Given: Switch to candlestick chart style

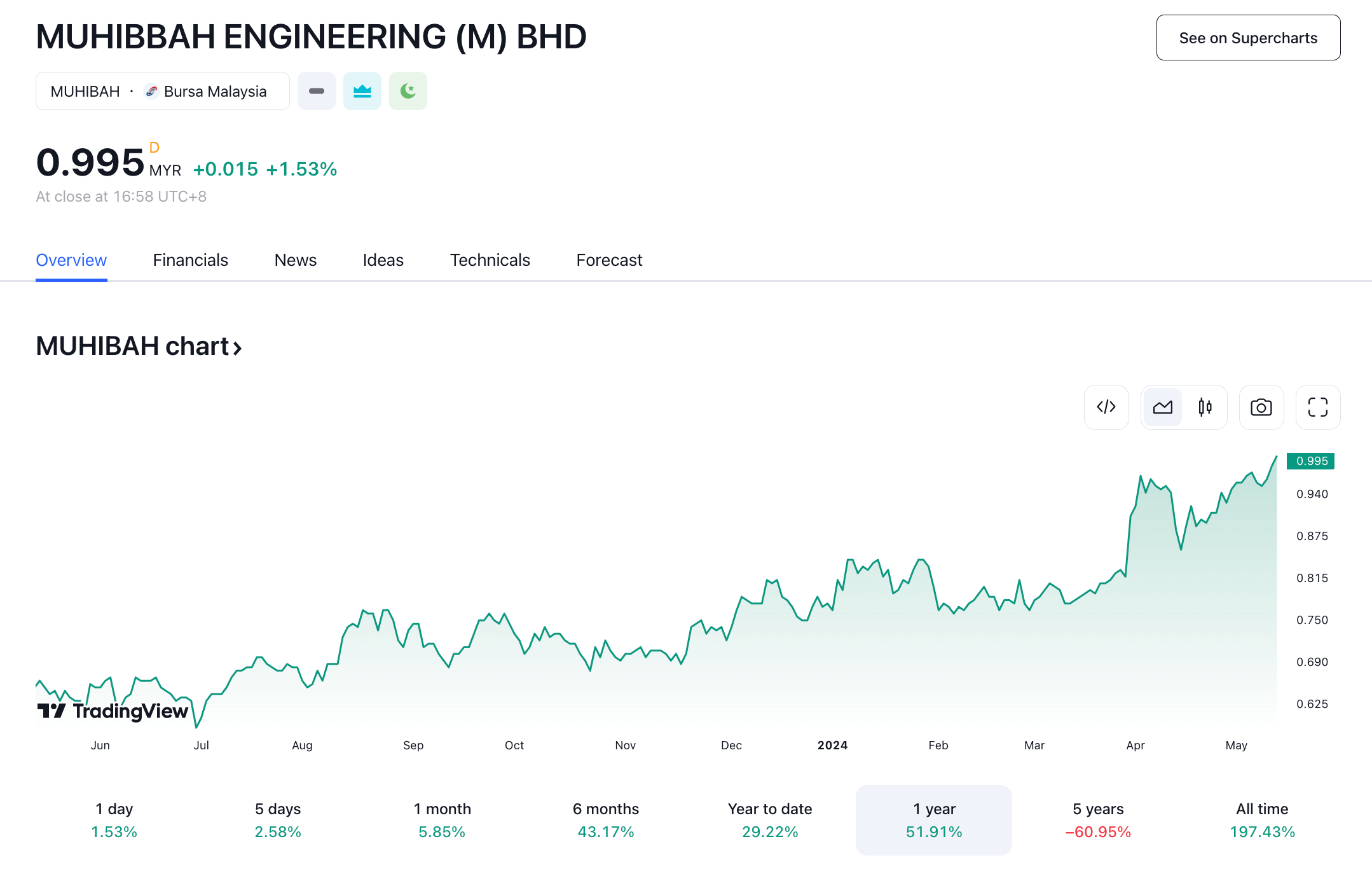Looking at the screenshot, I should [x=1205, y=407].
